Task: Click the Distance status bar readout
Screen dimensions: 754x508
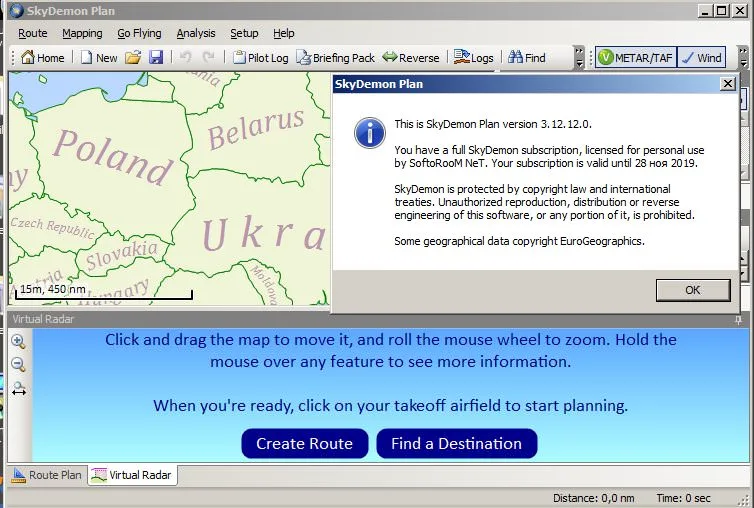Action: 593,498
